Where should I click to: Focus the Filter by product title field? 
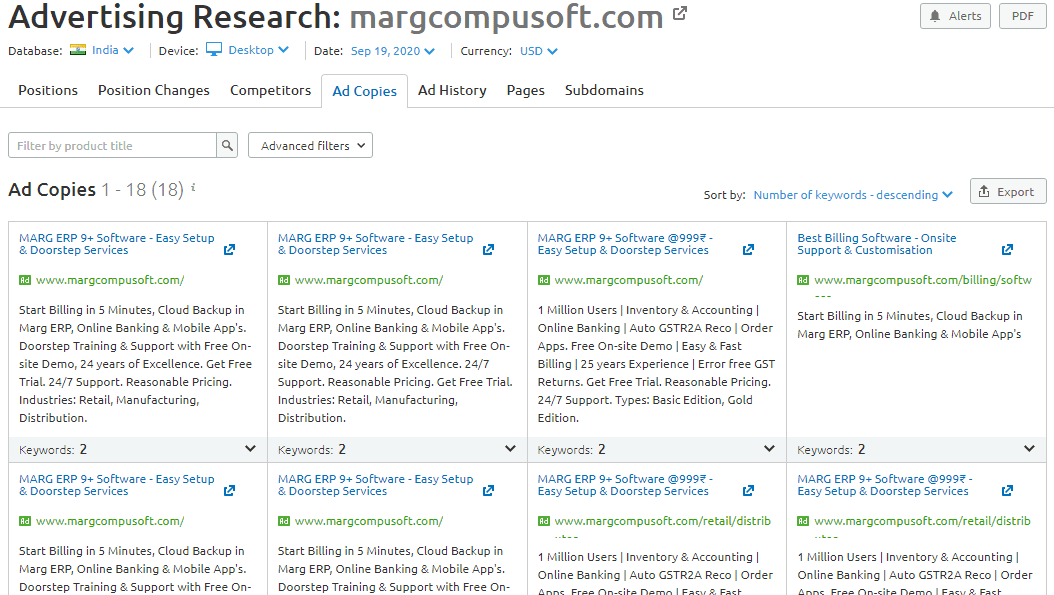pyautogui.click(x=112, y=145)
